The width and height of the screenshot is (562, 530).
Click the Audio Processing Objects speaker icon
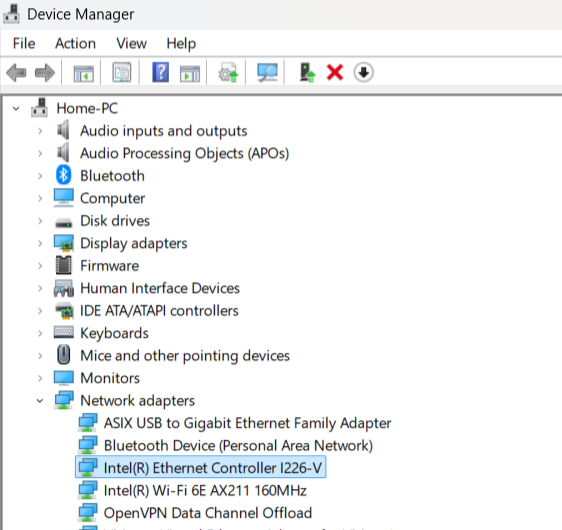[63, 153]
